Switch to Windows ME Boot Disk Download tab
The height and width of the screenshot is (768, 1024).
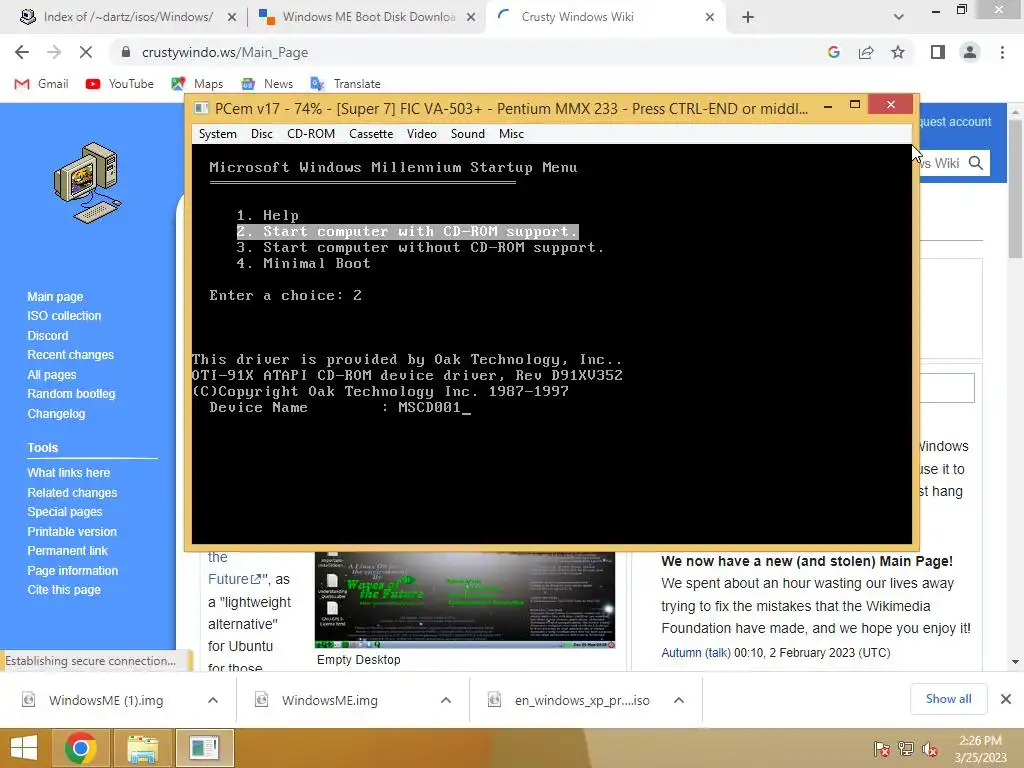pos(367,17)
